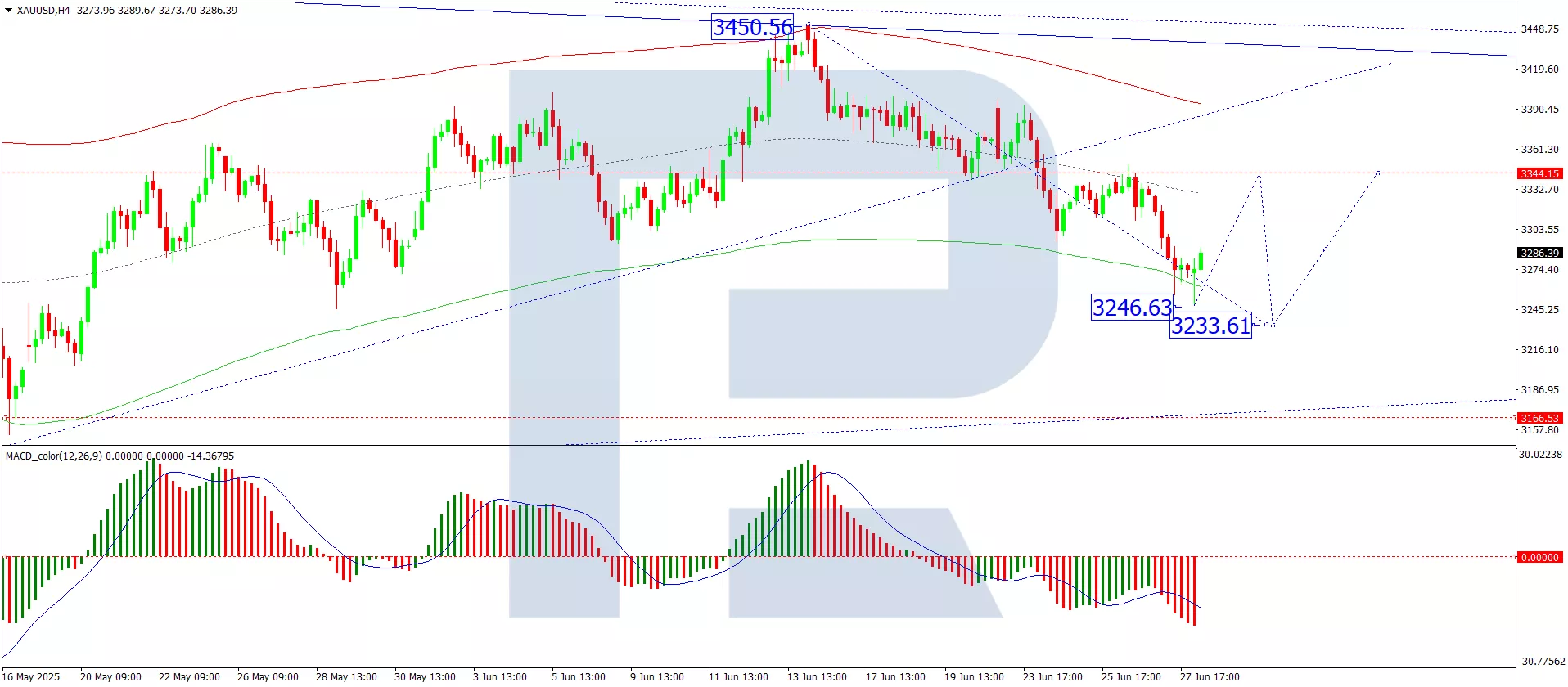Click 30.02238 on the MACD scale
The image size is (1568, 687).
[1540, 455]
